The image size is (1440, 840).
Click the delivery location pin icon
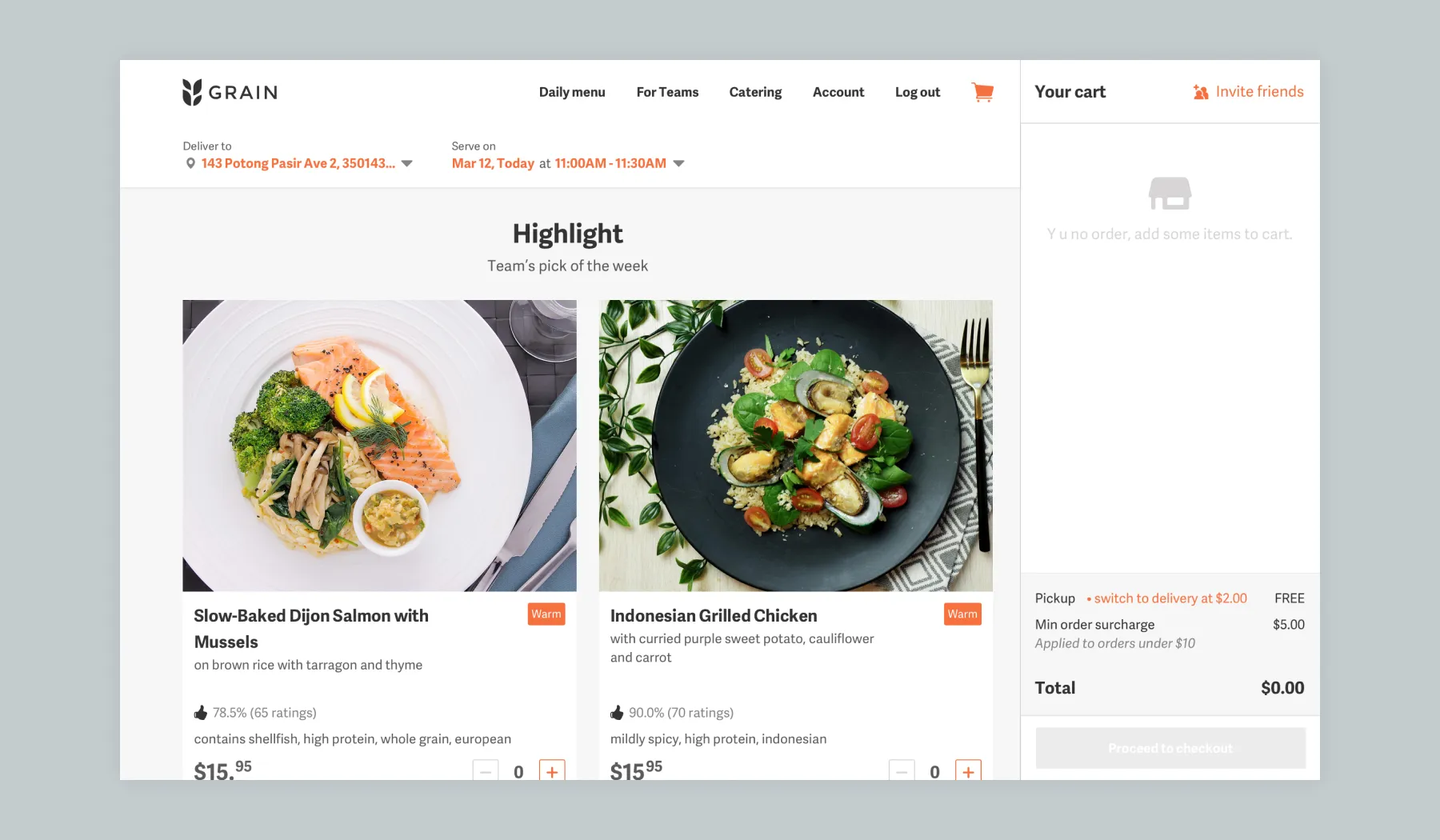(190, 163)
